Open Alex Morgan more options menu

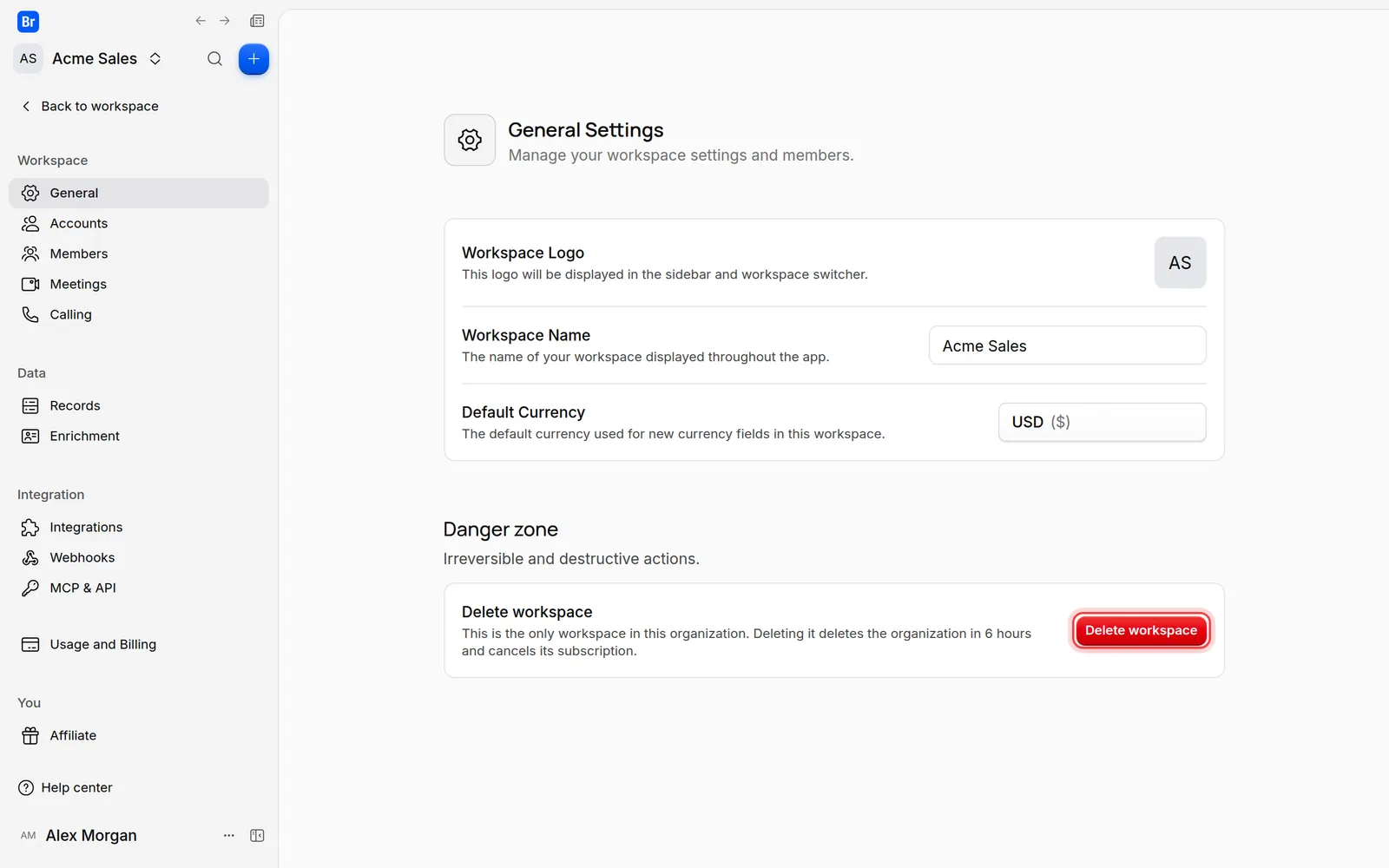click(x=229, y=835)
